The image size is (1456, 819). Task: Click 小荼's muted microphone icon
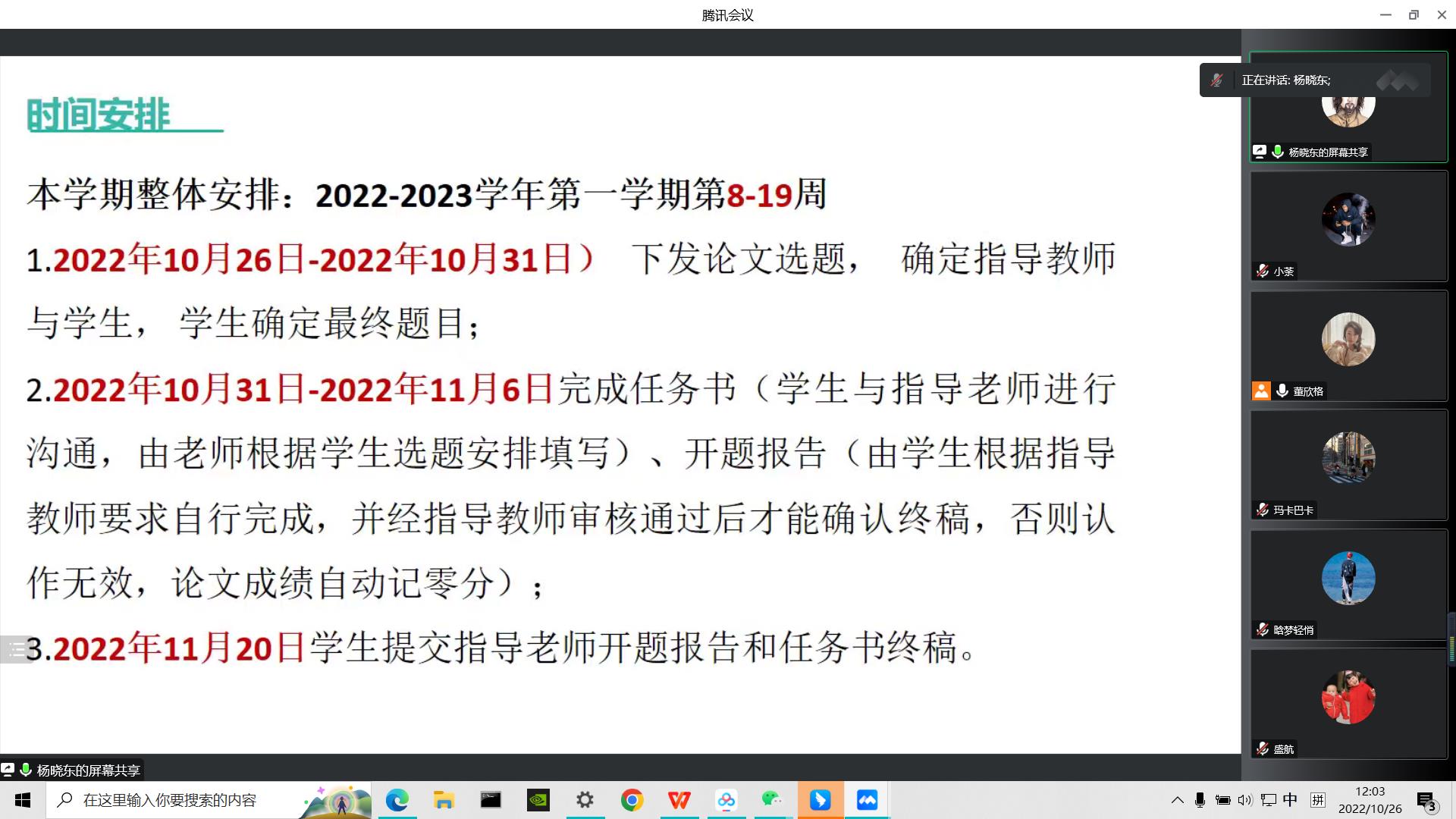[x=1262, y=271]
